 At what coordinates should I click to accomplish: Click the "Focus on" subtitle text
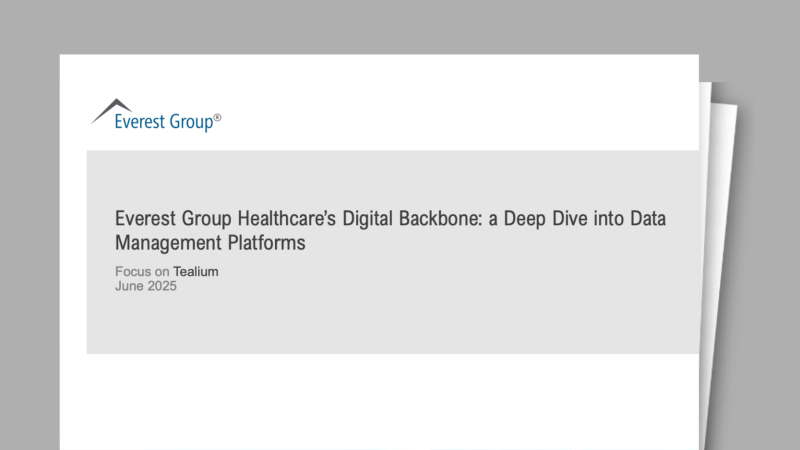coord(141,271)
